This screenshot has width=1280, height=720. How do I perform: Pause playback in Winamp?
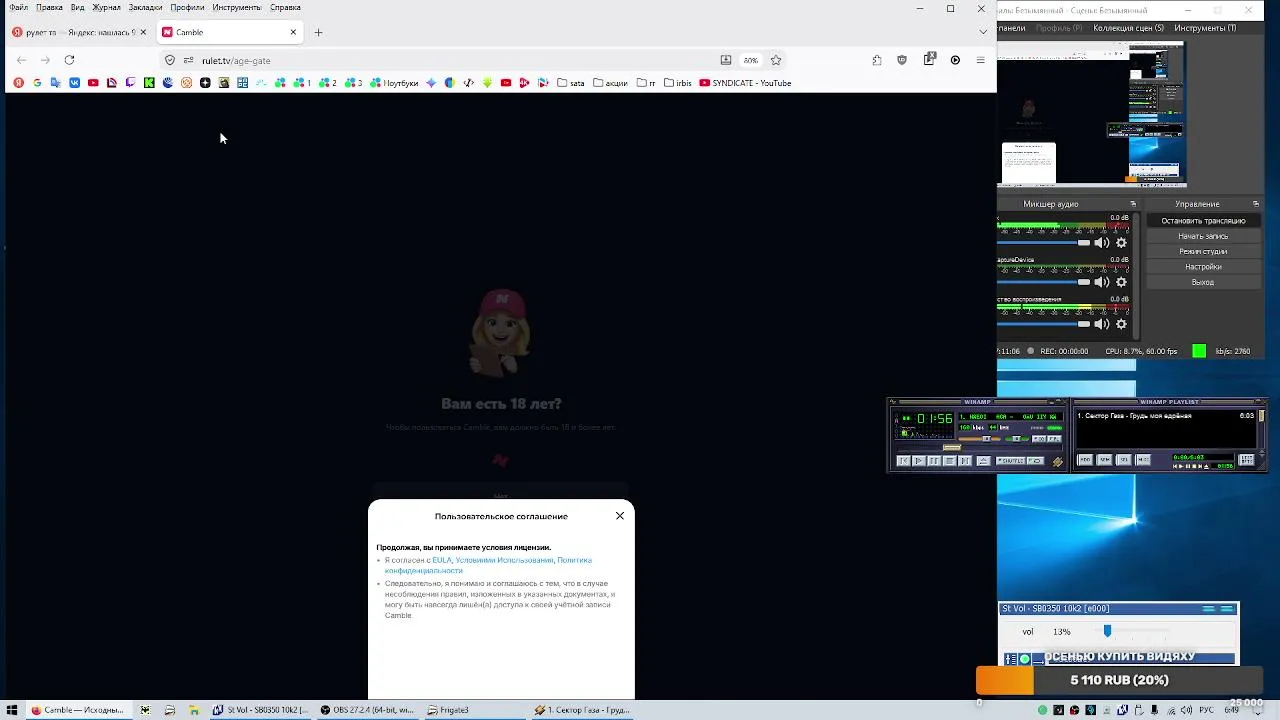click(x=934, y=461)
